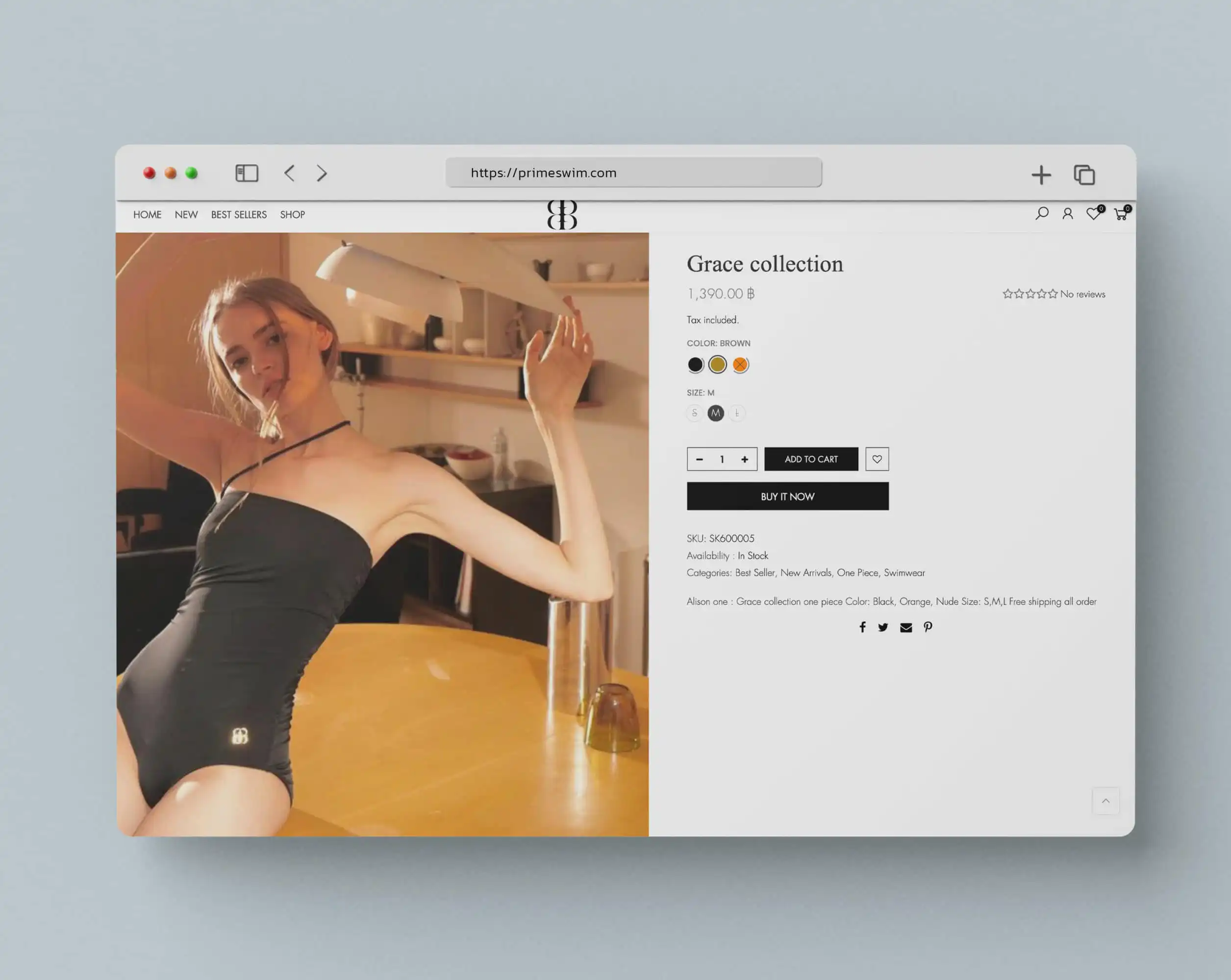Share product on Facebook
The height and width of the screenshot is (980, 1231).
[x=862, y=627]
